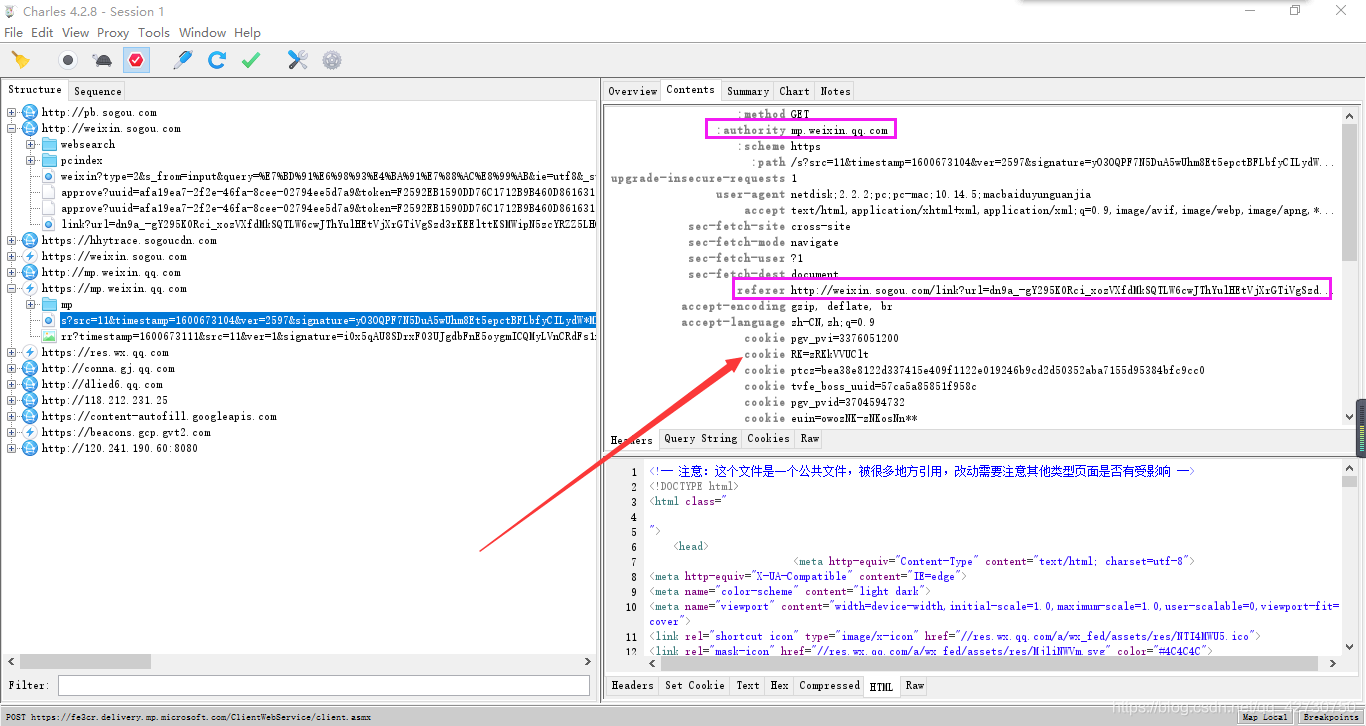Toggle recording with the round record button
This screenshot has height=726, width=1366.
(x=68, y=60)
